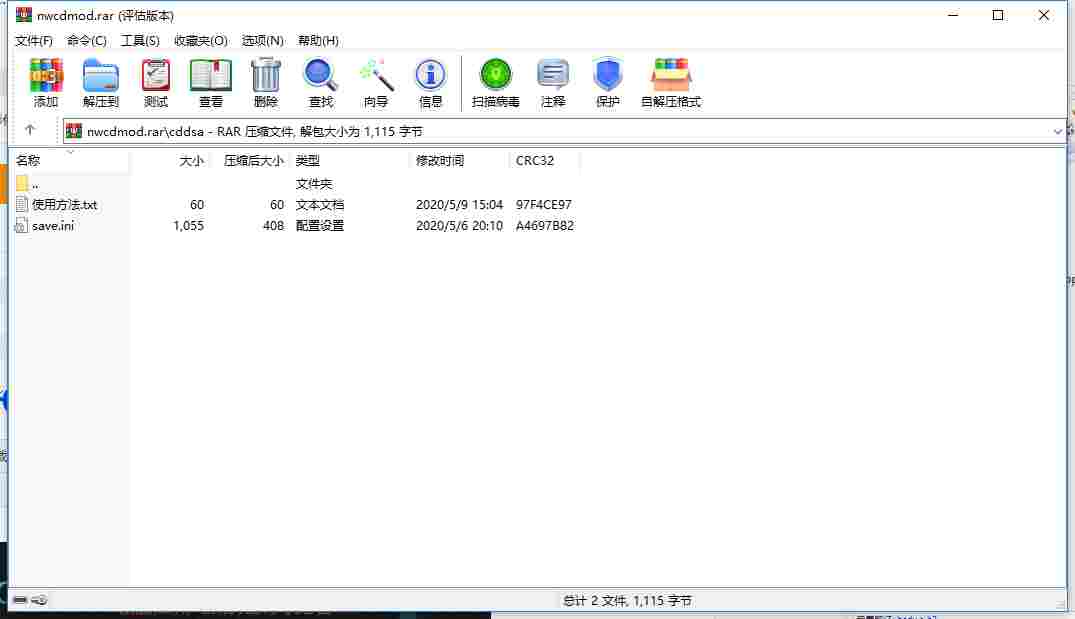Screen dimensions: 1075x619
Task: Click the archive icon in the address bar
Action: click(74, 131)
